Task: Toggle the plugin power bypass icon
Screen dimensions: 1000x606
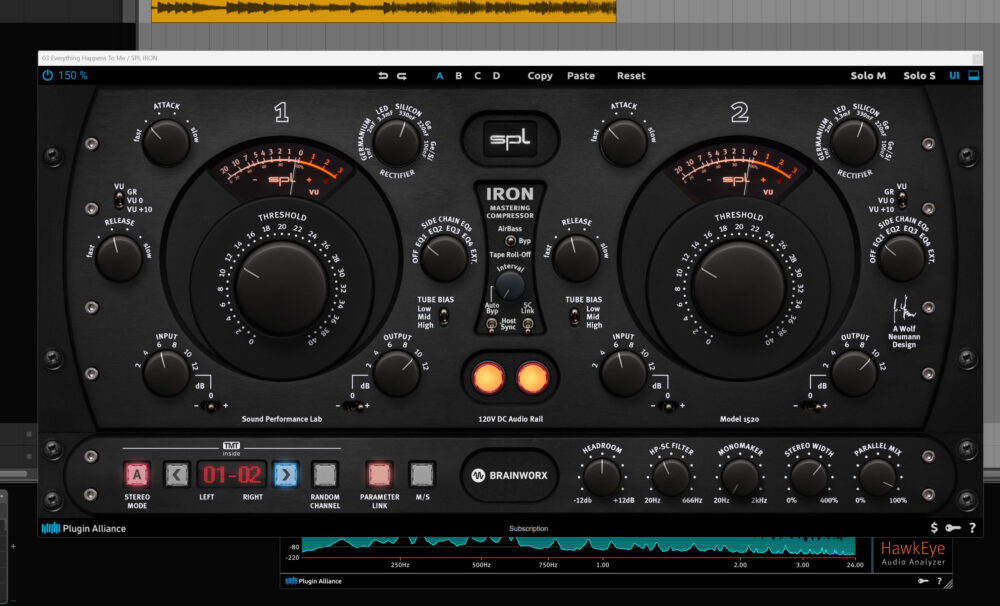Action: point(47,75)
